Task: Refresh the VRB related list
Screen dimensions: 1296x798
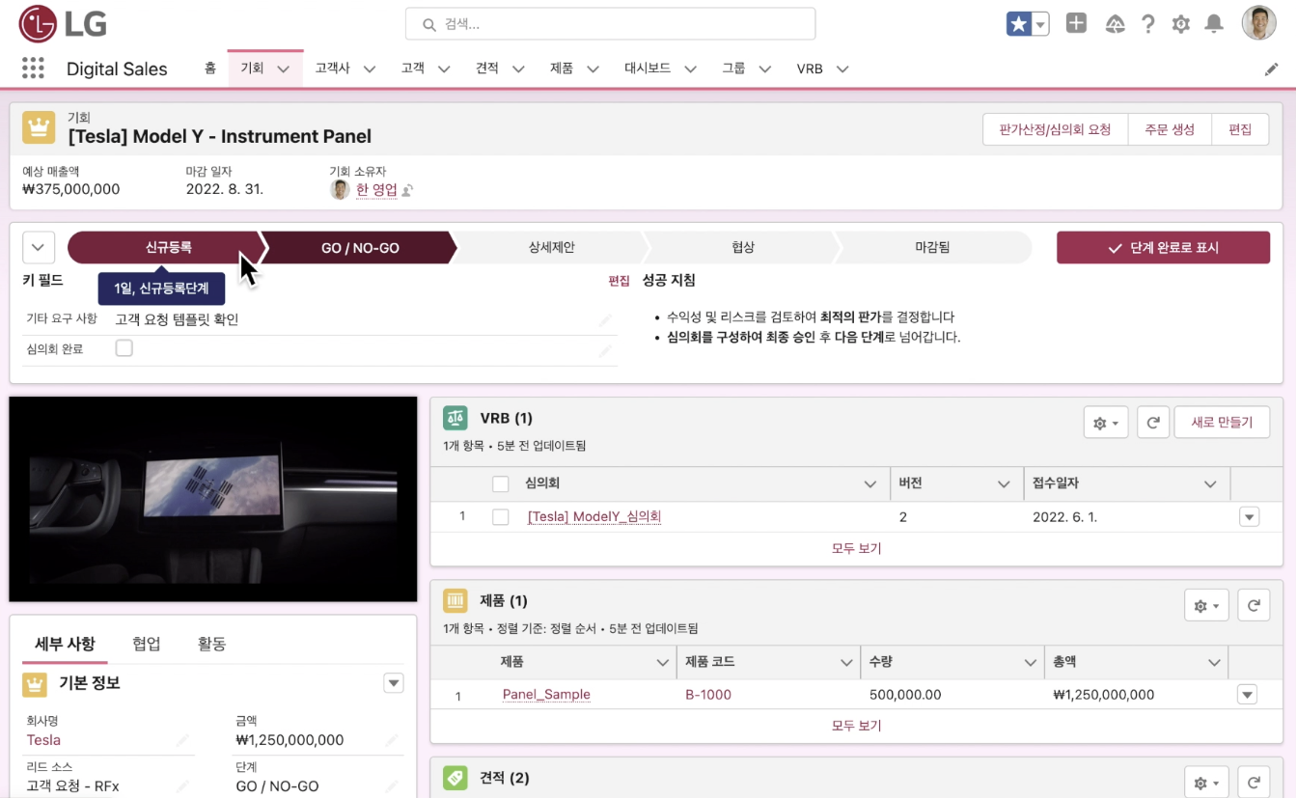Action: [1153, 422]
